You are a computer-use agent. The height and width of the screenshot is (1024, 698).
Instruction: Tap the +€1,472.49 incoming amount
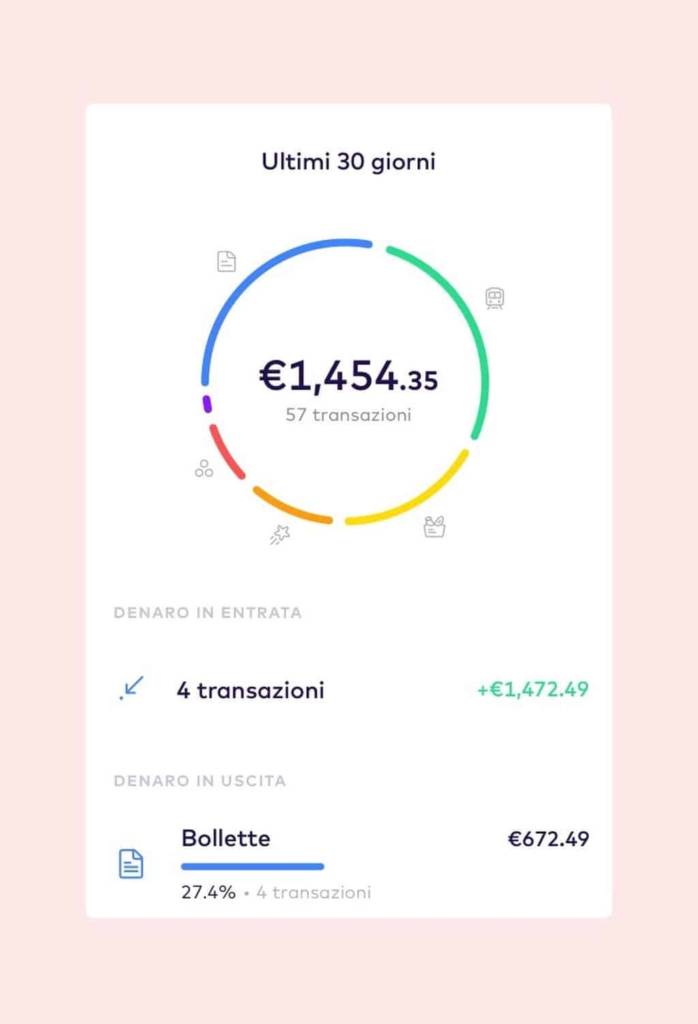coord(533,689)
